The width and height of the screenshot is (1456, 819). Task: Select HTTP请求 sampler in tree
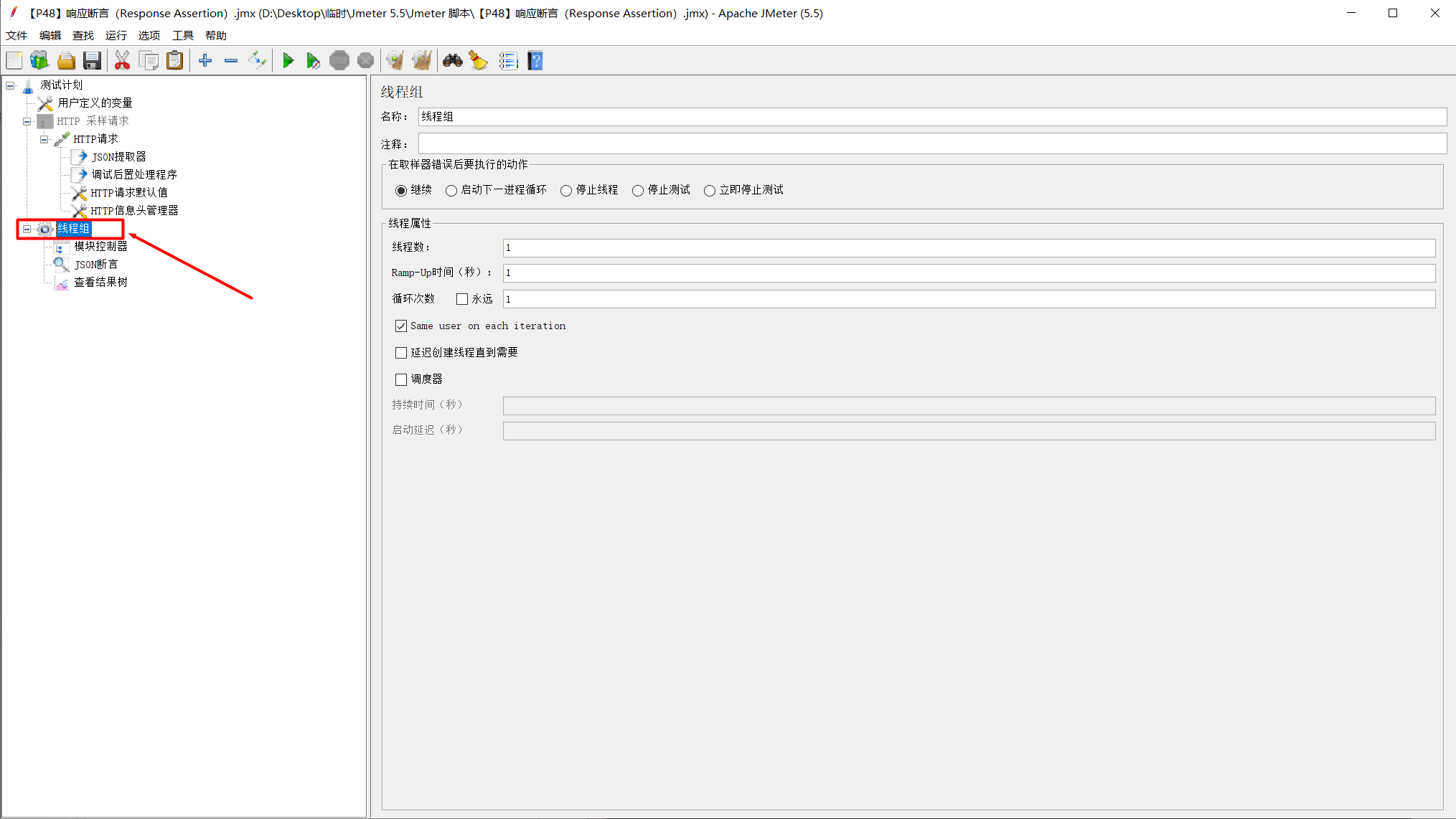[x=96, y=139]
